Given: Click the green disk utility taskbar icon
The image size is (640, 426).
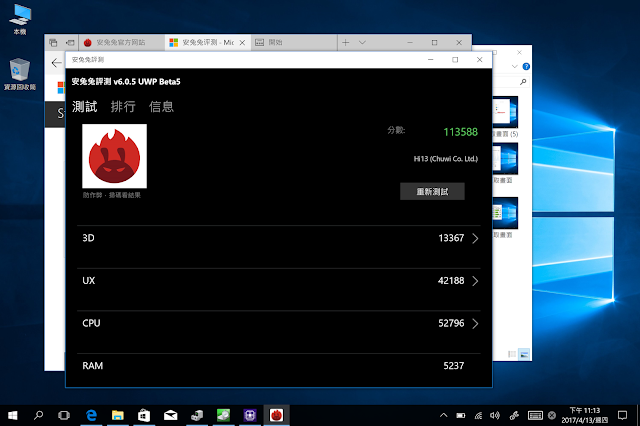Looking at the screenshot, I should tap(223, 415).
